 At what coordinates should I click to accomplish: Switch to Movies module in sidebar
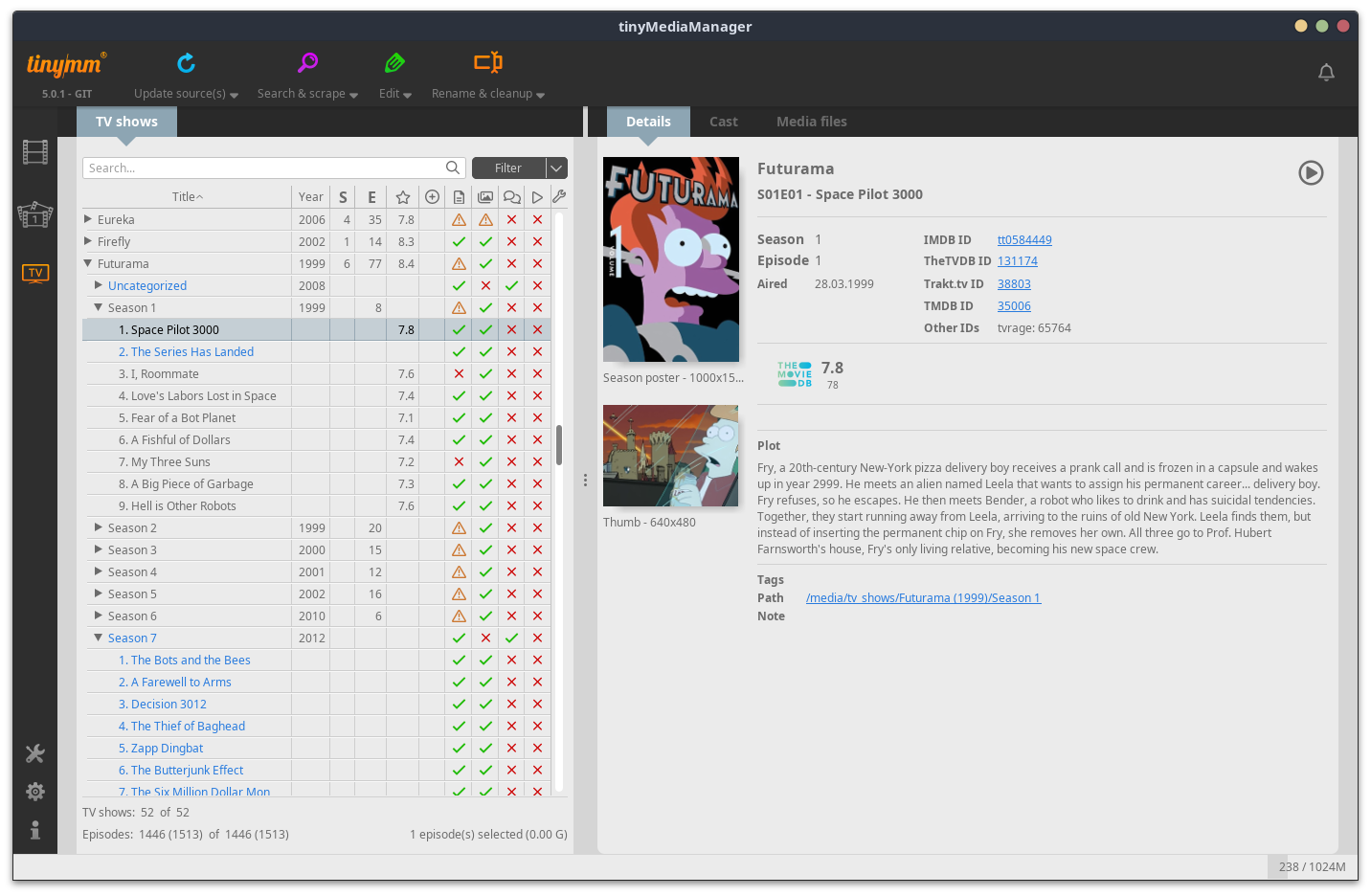[35, 152]
